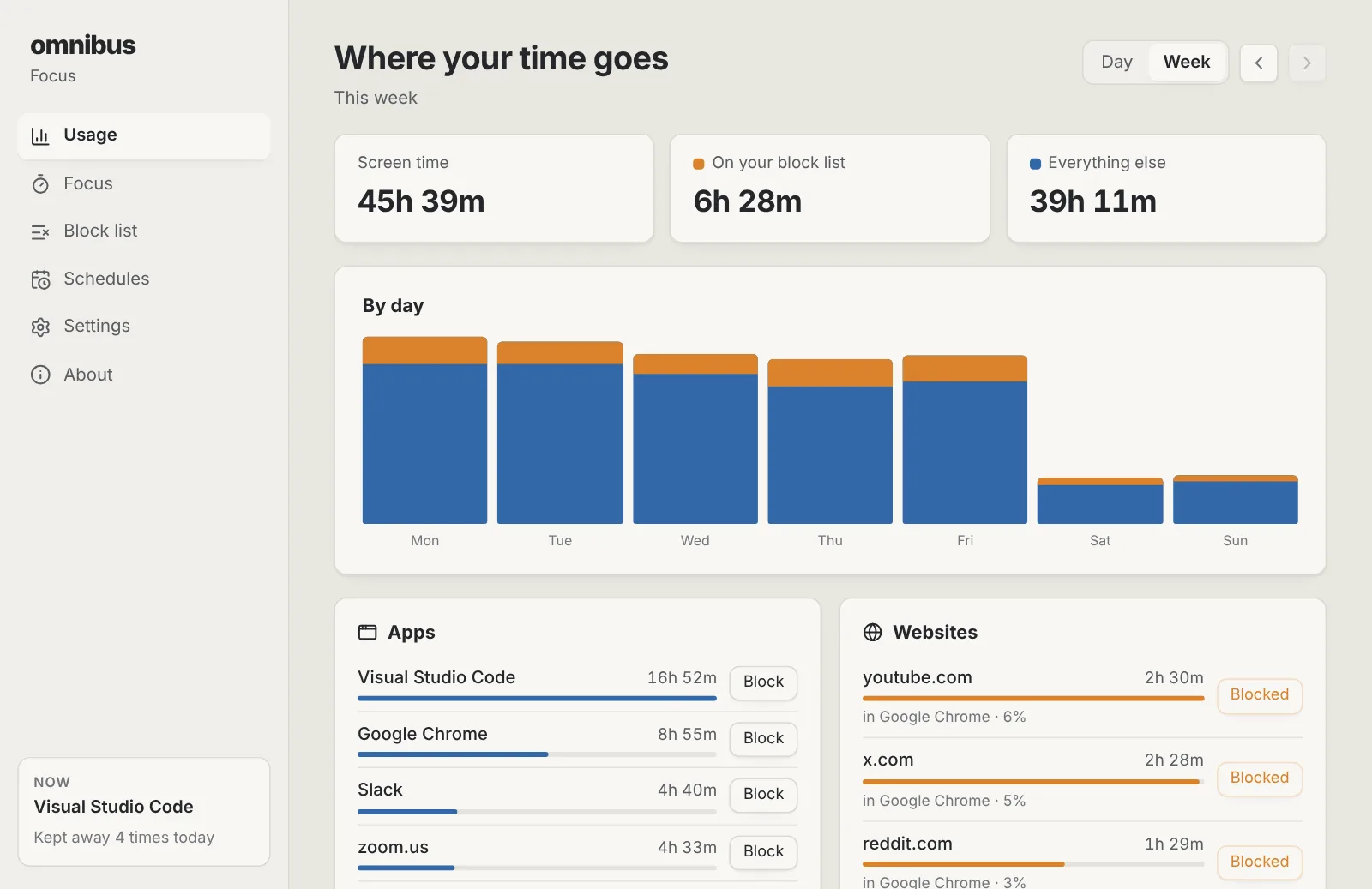Screen dimensions: 1372x889
Task: Click the 'This week' subtitle
Action: tap(376, 98)
